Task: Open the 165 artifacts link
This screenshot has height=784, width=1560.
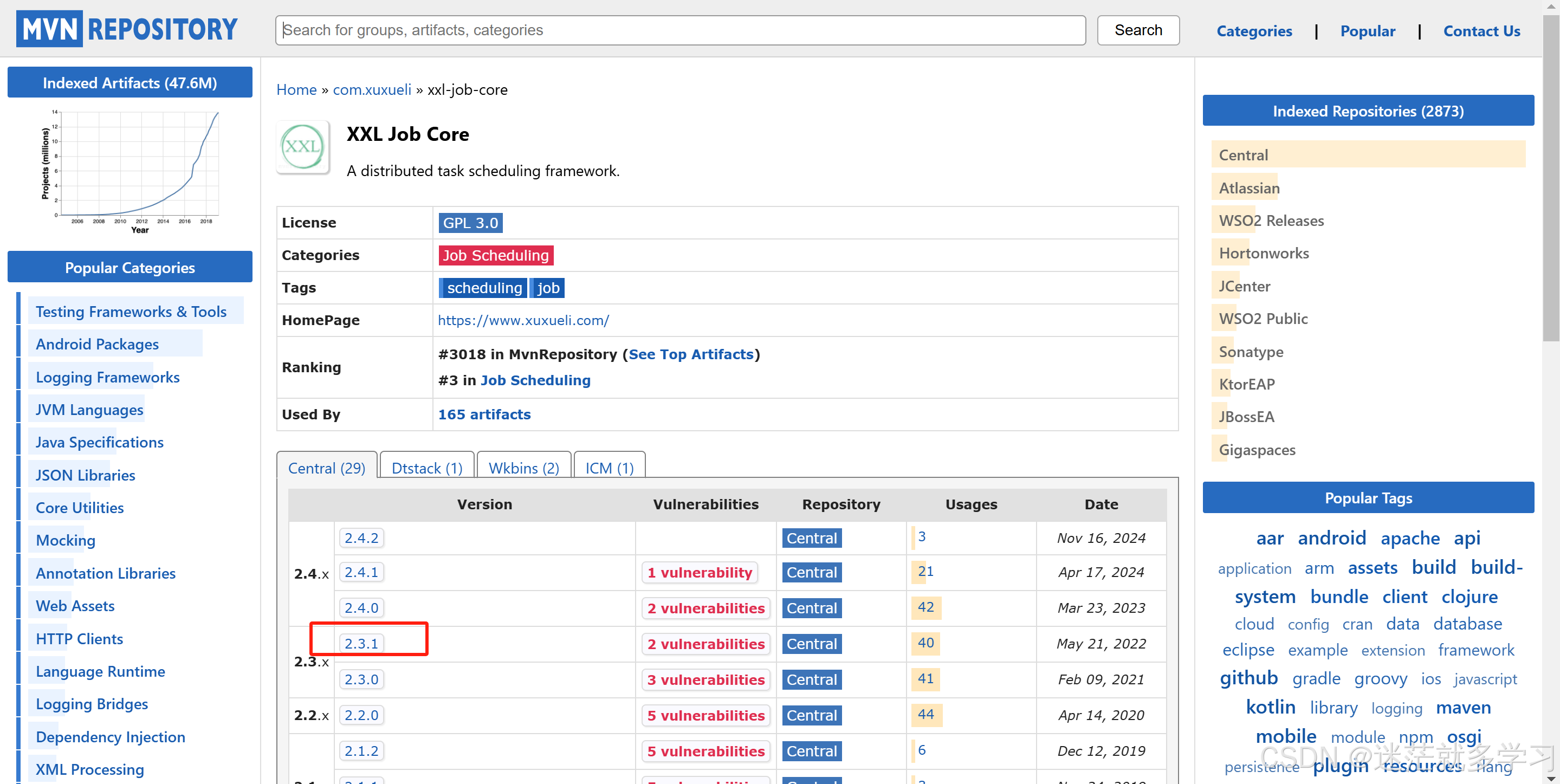Action: [x=484, y=414]
